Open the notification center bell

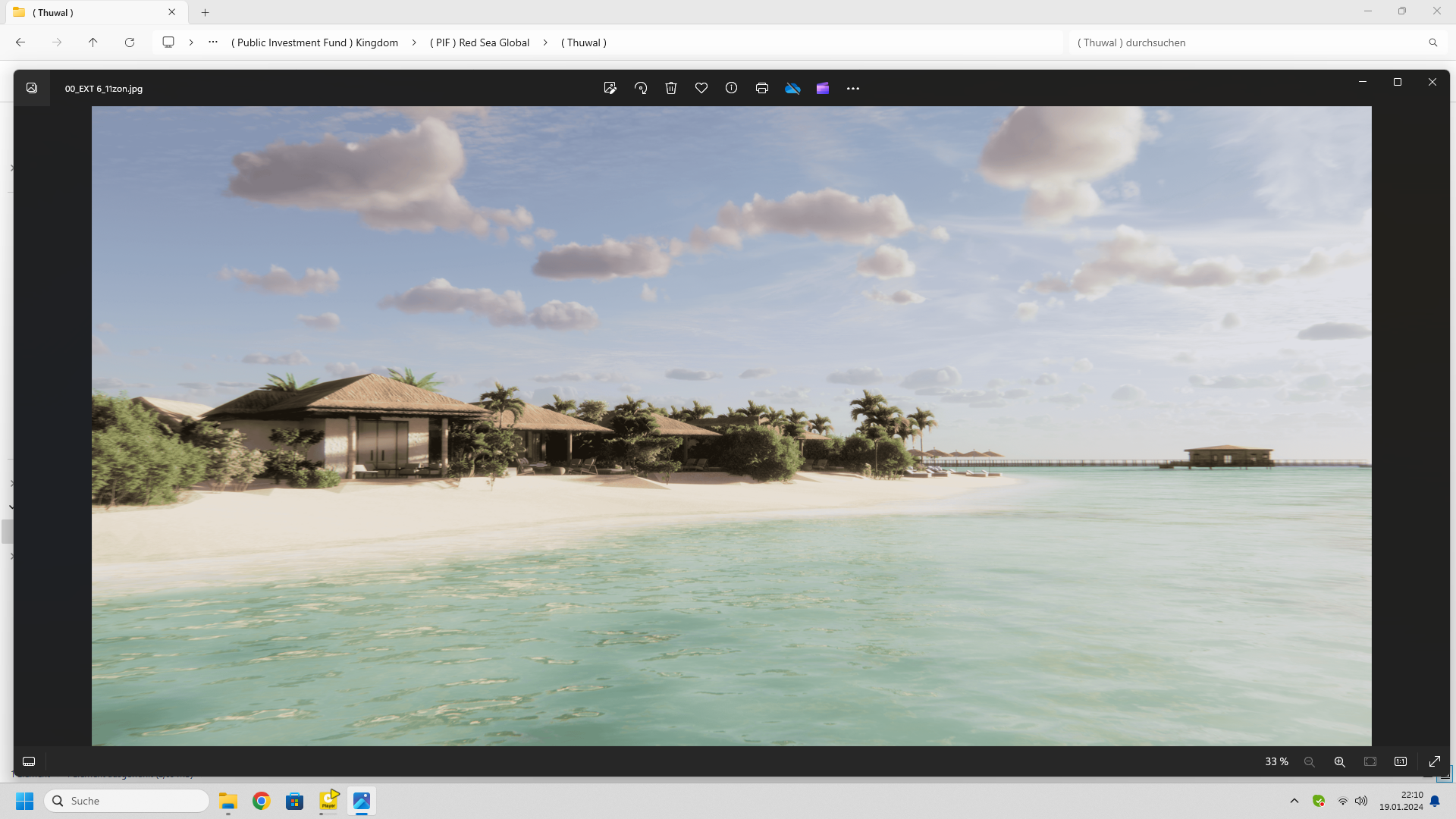pos(1435,801)
